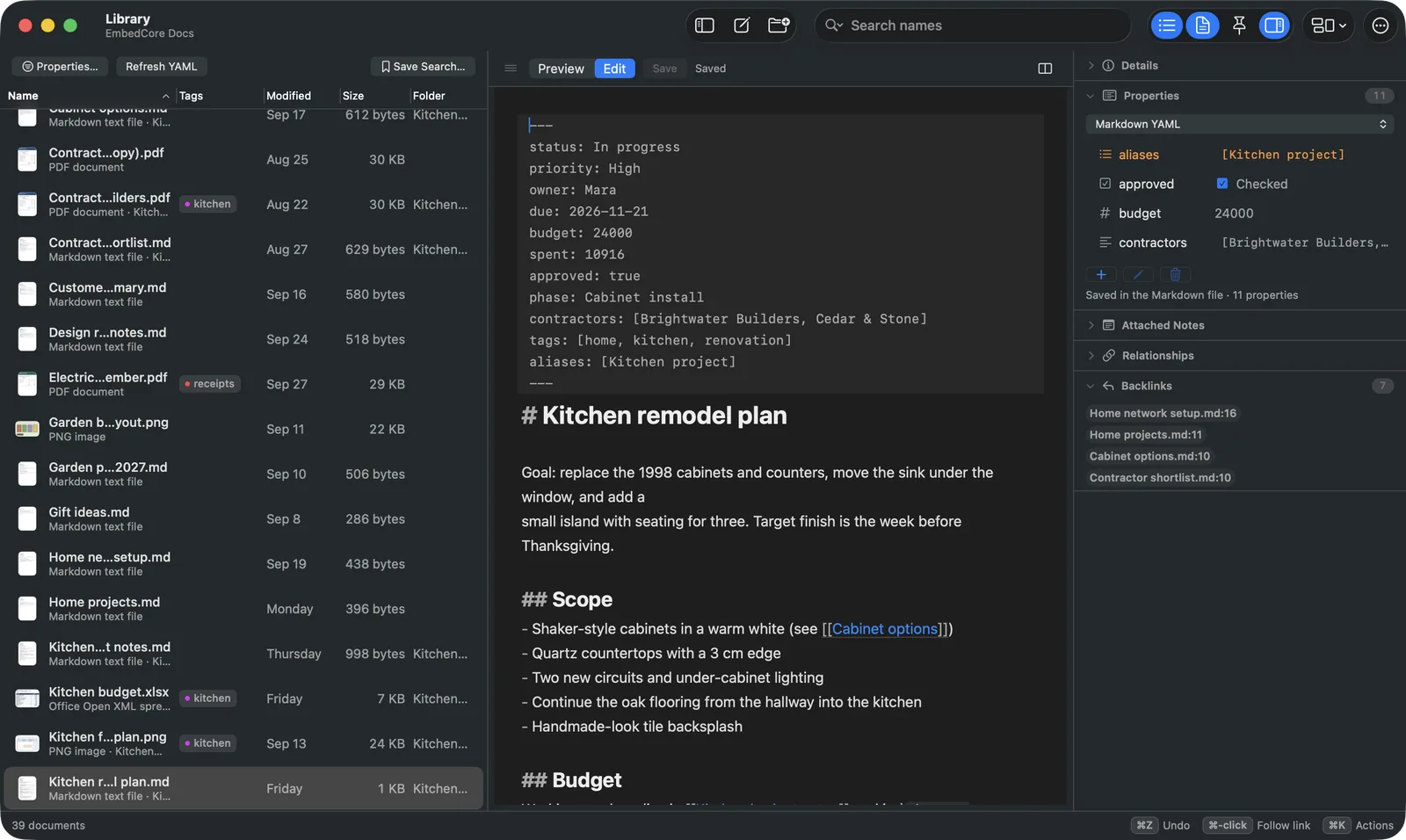
Task: Open backlink Home network setup.md:16
Action: pyautogui.click(x=1163, y=413)
